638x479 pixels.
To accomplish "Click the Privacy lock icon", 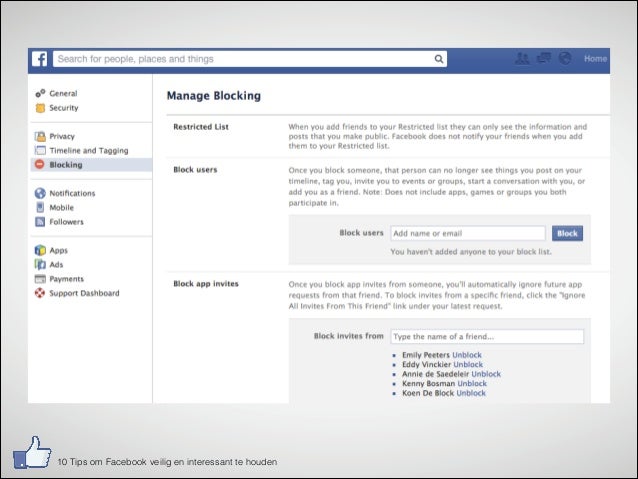I will click(x=40, y=136).
